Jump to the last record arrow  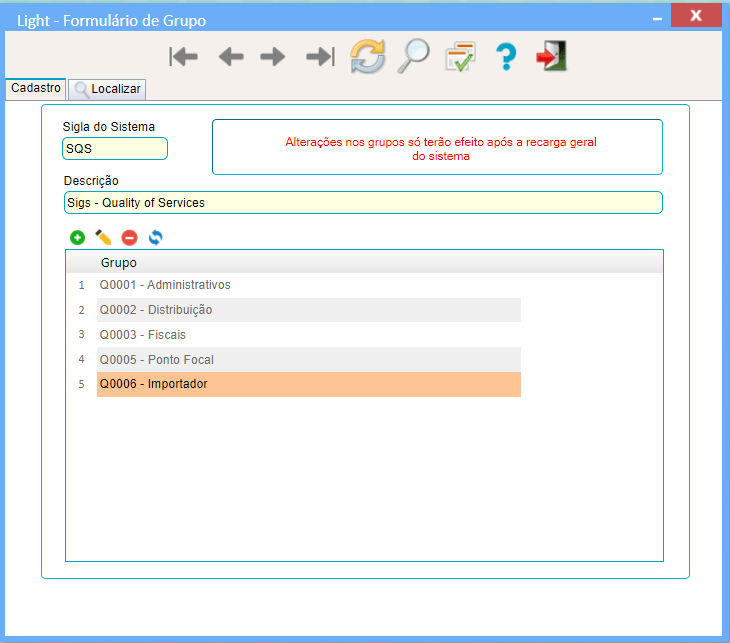[320, 57]
